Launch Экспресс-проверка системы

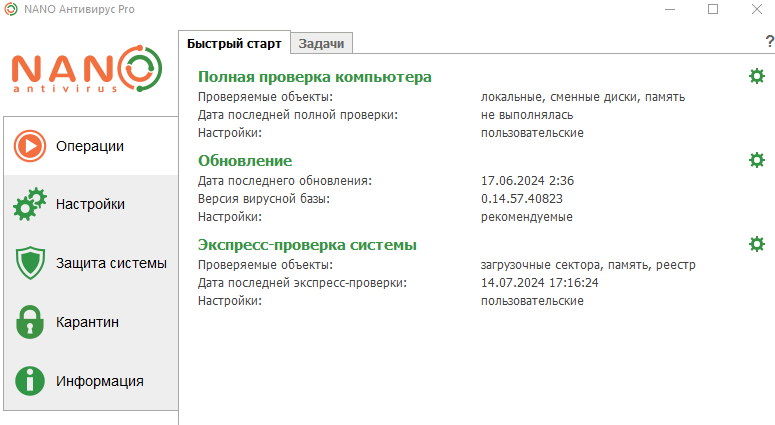coord(307,245)
